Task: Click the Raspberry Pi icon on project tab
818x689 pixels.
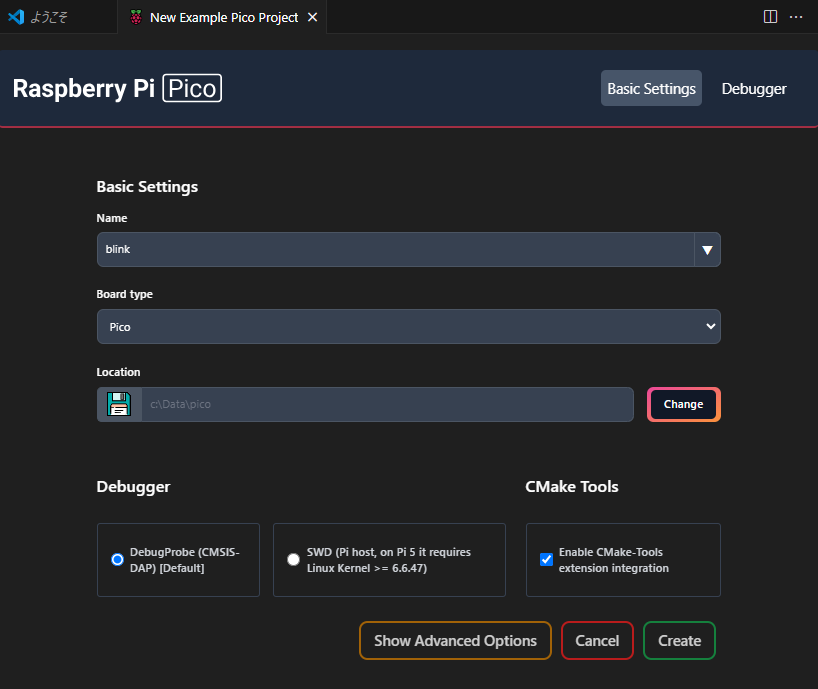Action: pyautogui.click(x=135, y=17)
